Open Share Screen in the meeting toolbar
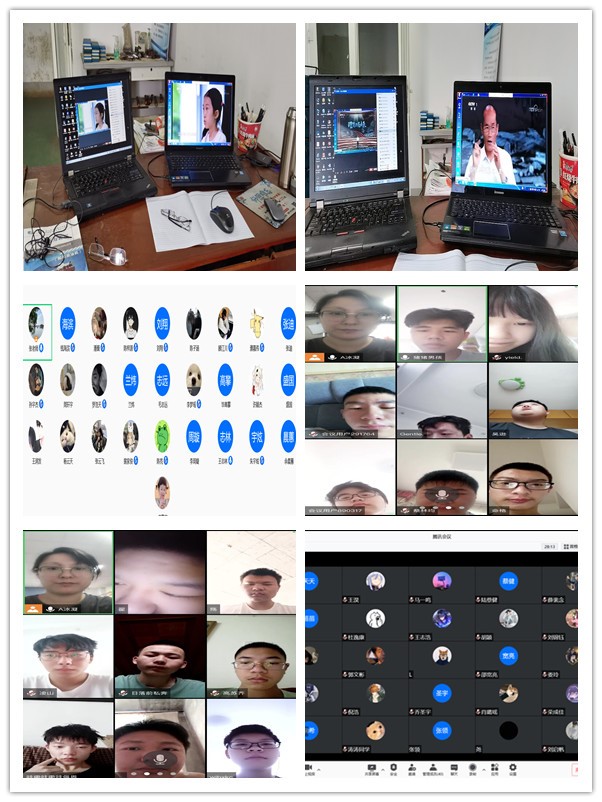This screenshot has height=802, width=602. 371,768
